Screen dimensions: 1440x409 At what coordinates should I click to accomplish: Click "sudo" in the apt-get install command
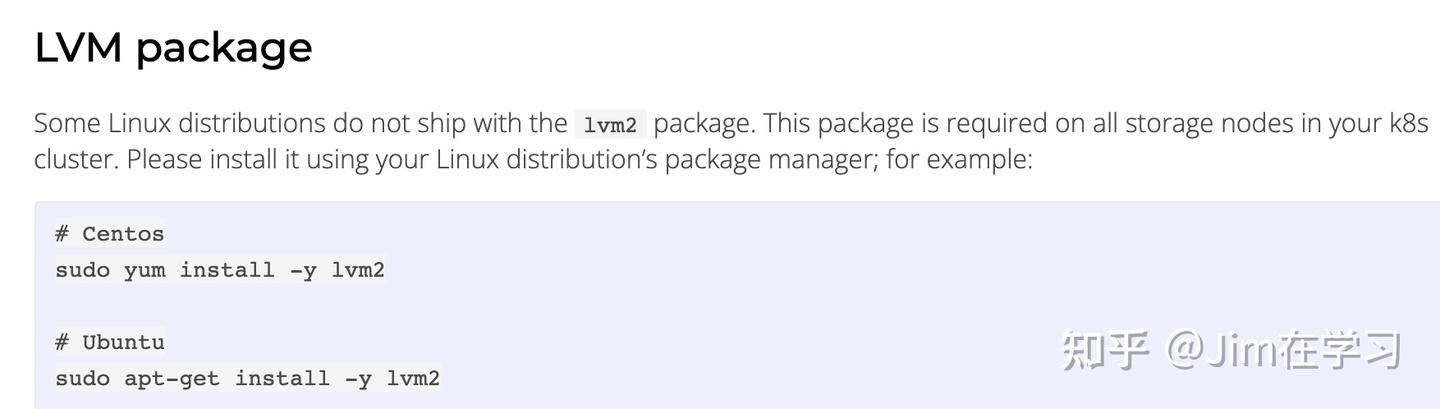coord(82,378)
